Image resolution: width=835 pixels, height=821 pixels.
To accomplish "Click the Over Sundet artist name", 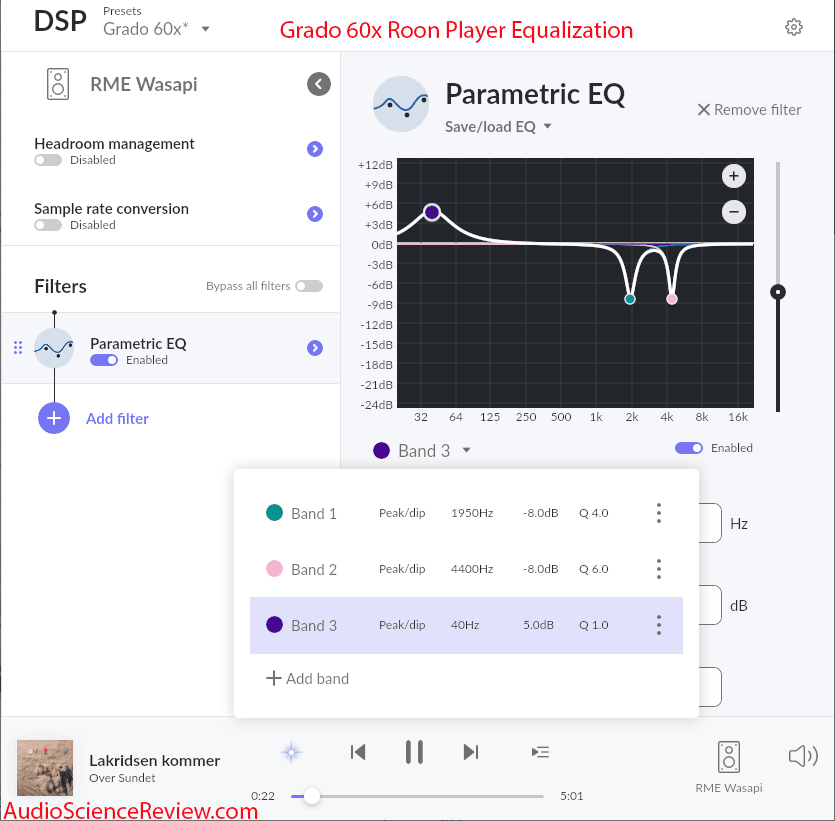I will click(x=122, y=778).
